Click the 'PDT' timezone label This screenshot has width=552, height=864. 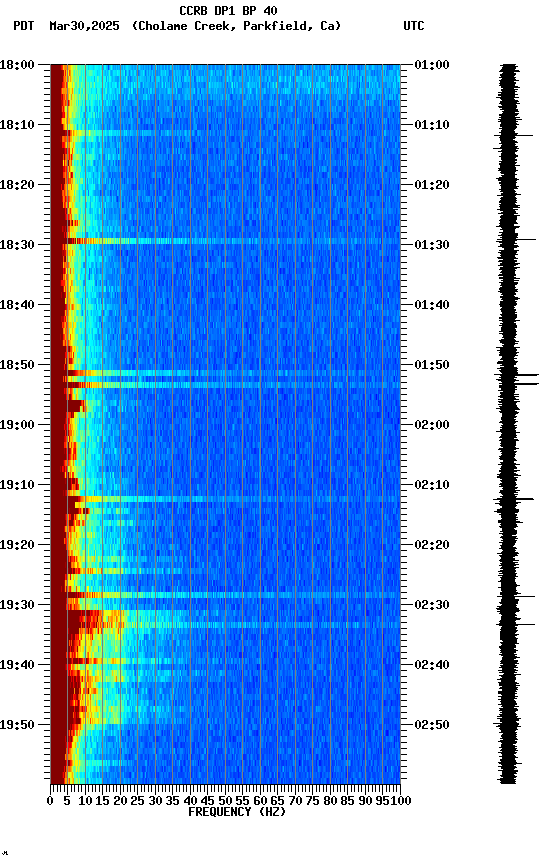coord(24,26)
